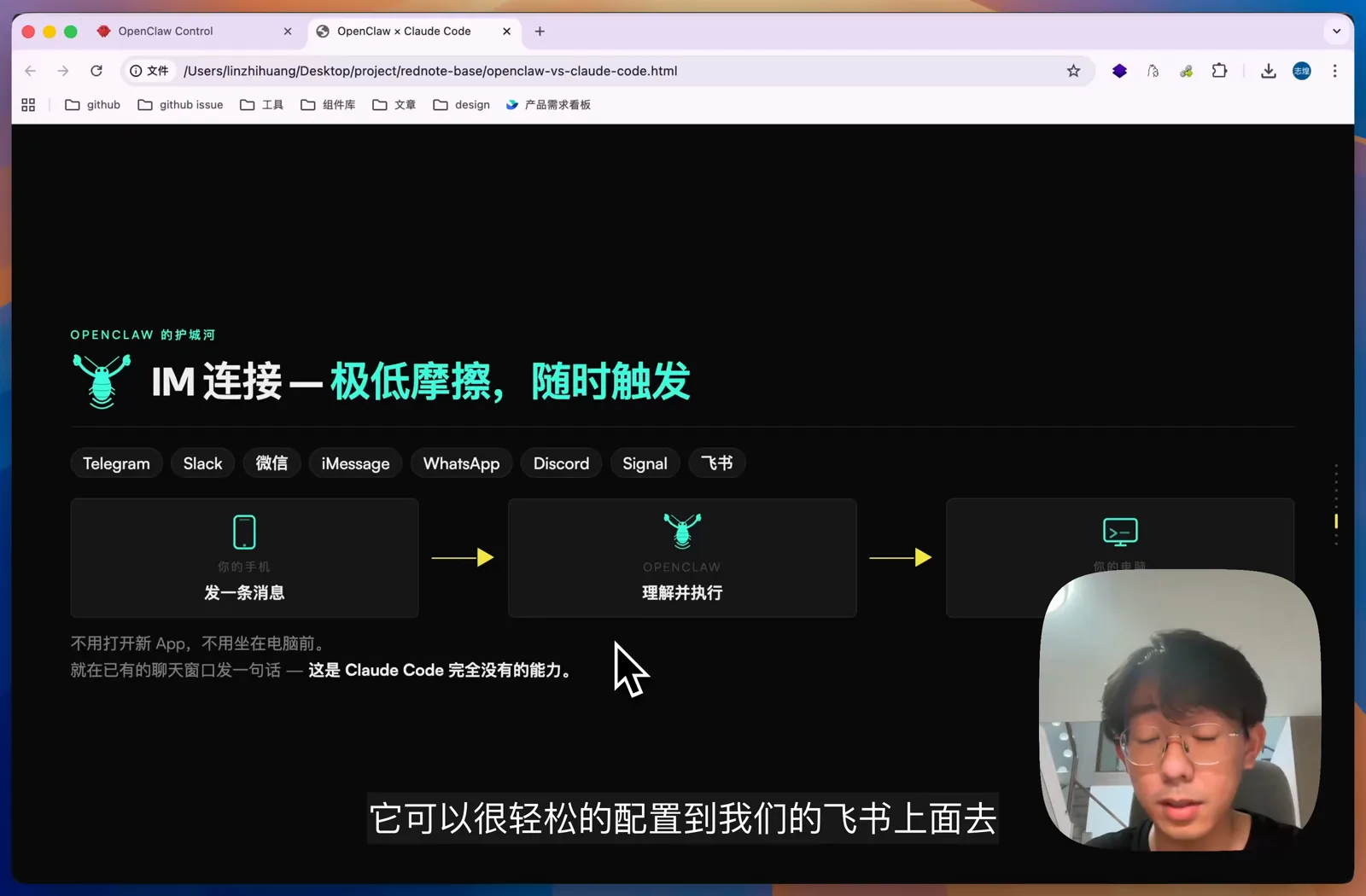This screenshot has width=1366, height=896.
Task: Open the github issue bookmark folder
Action: (x=180, y=105)
